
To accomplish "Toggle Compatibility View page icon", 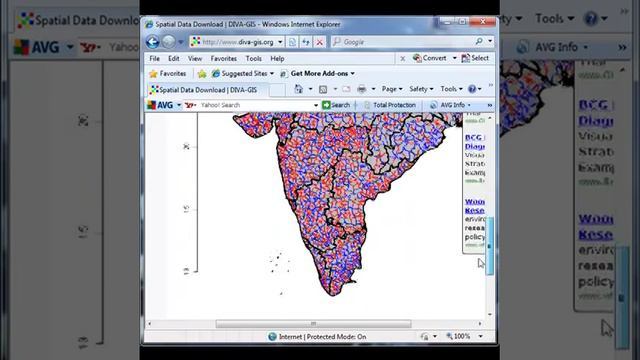I will tap(292, 42).
